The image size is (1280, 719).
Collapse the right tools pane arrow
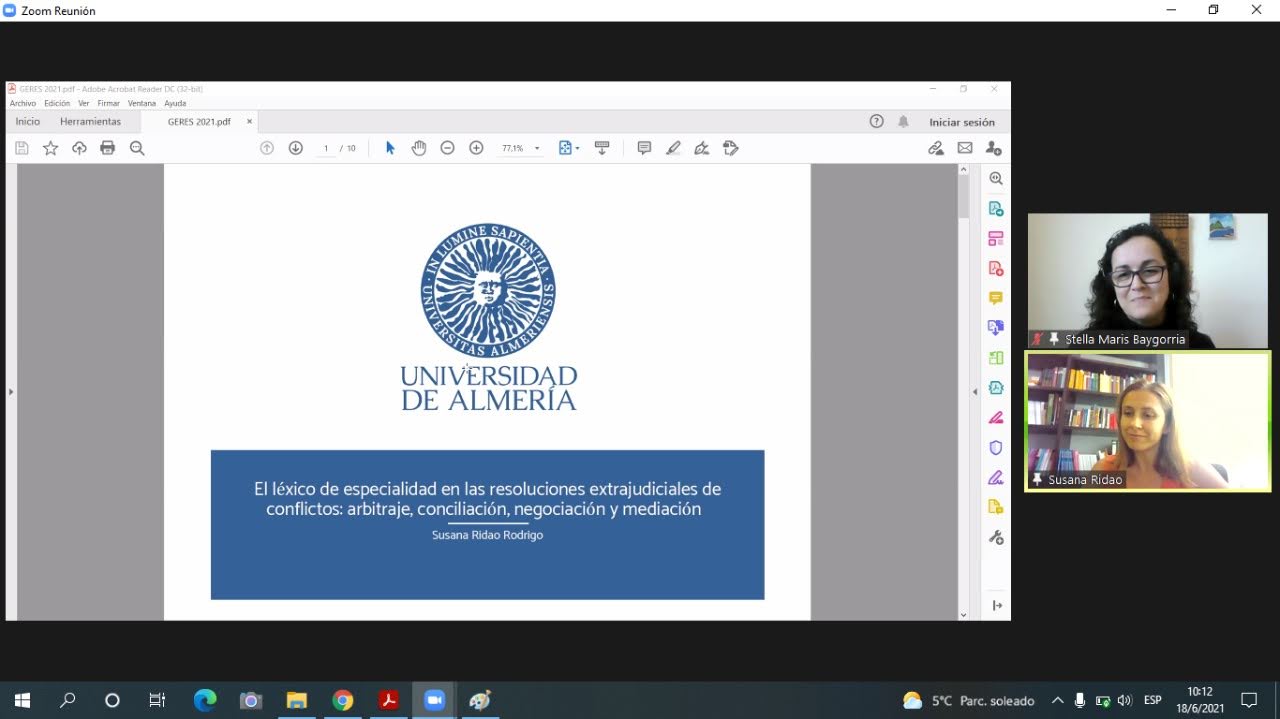975,391
